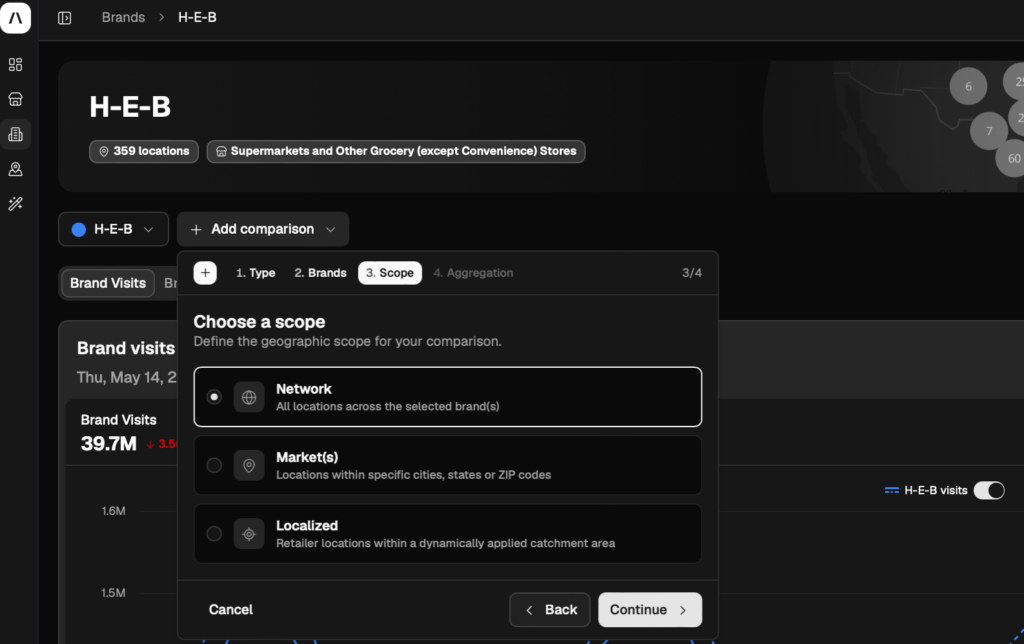The width and height of the screenshot is (1024, 644).
Task: Click the H-E-B page title
Action: [130, 107]
